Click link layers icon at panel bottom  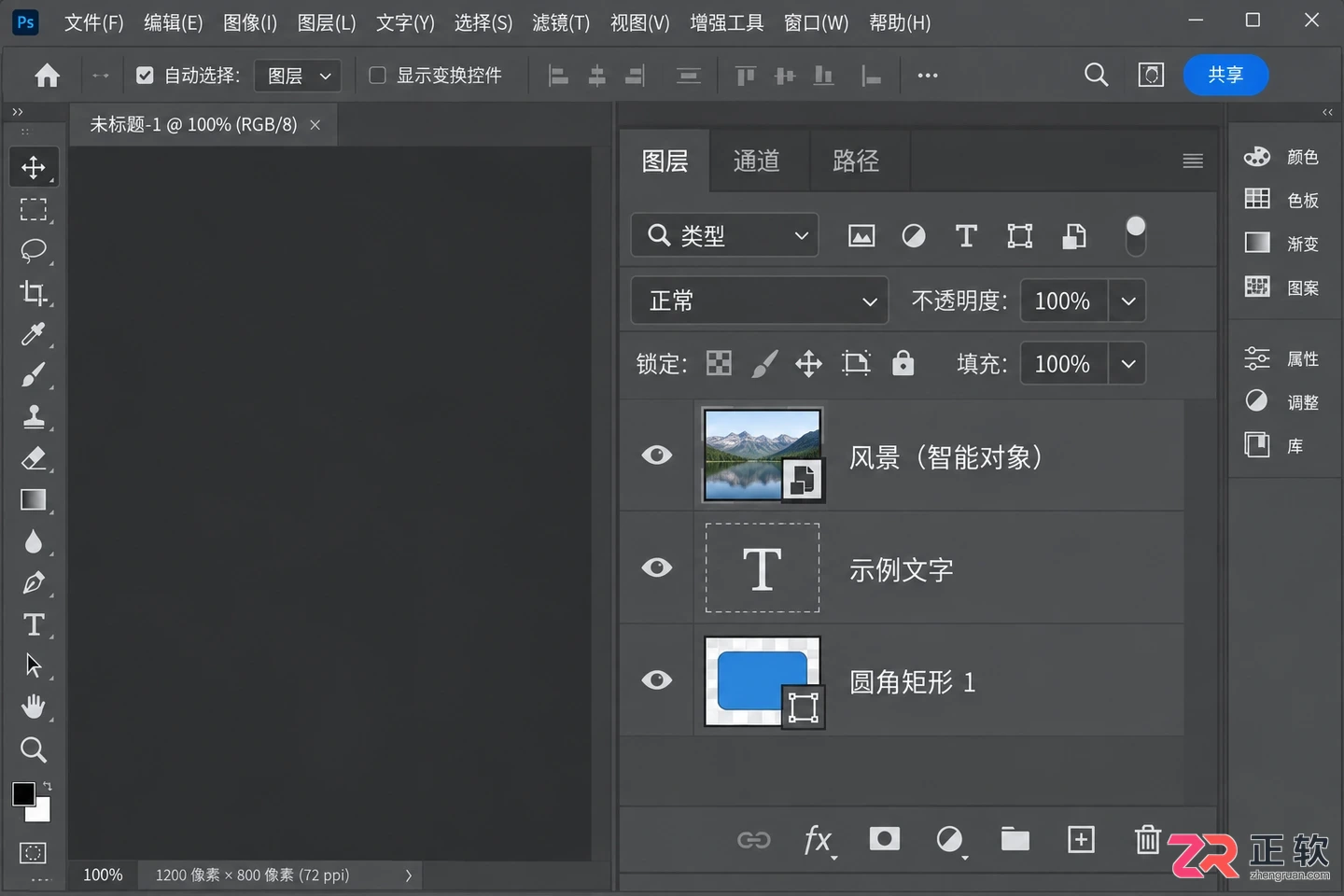(753, 840)
